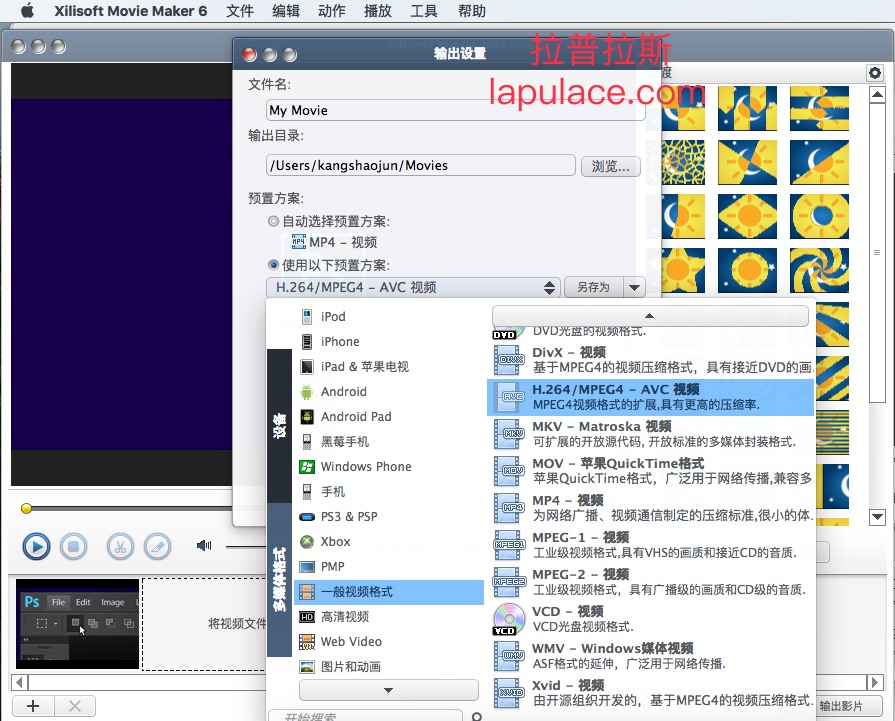This screenshot has width=895, height=721.
Task: Choose 高清视频 HD category
Action: tap(388, 617)
